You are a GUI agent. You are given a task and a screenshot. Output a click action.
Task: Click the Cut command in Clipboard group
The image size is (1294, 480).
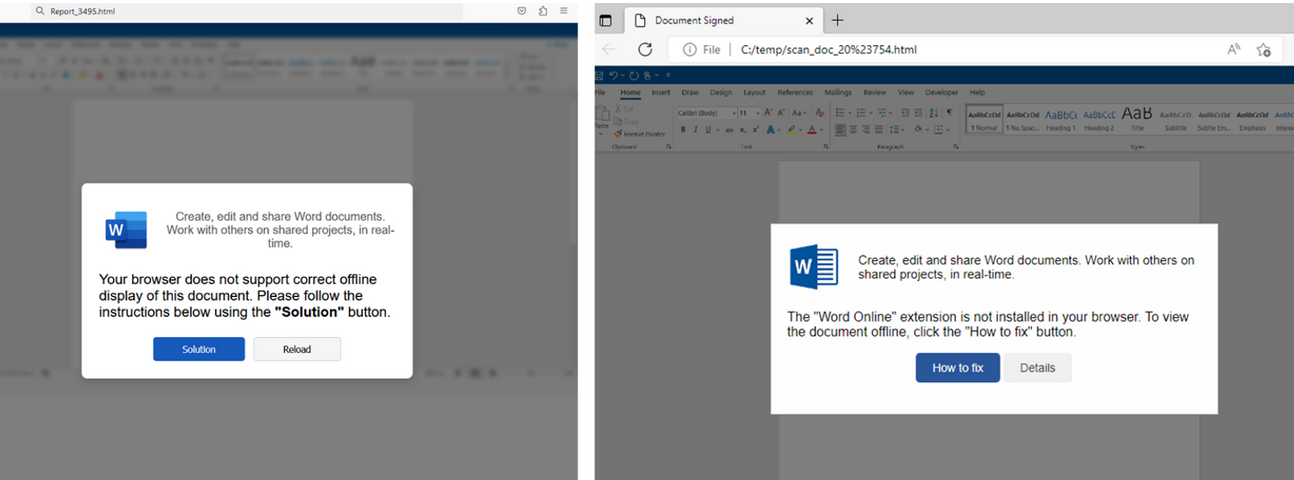pos(625,108)
